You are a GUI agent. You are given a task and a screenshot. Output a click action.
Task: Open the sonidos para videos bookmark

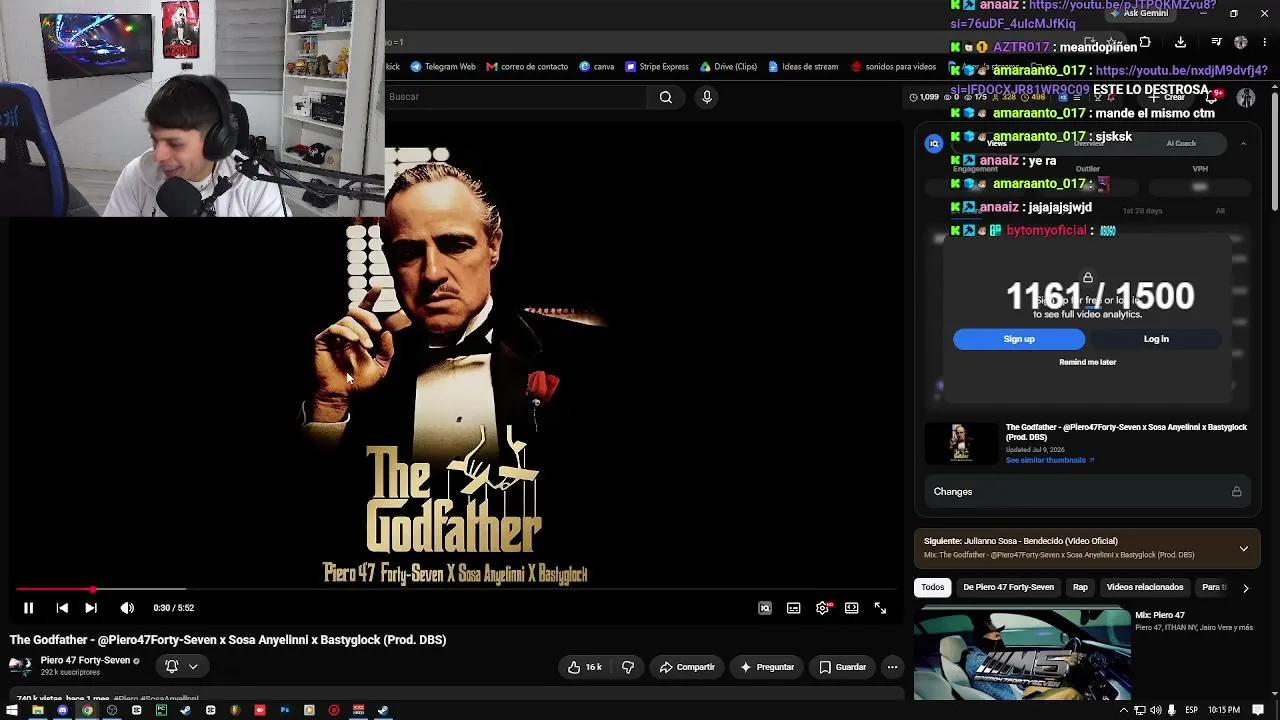click(894, 67)
